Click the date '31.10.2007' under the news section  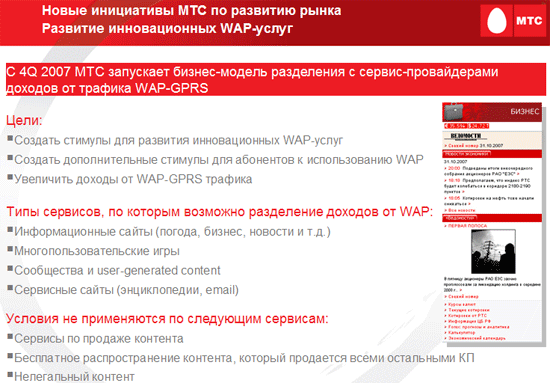tap(456, 162)
